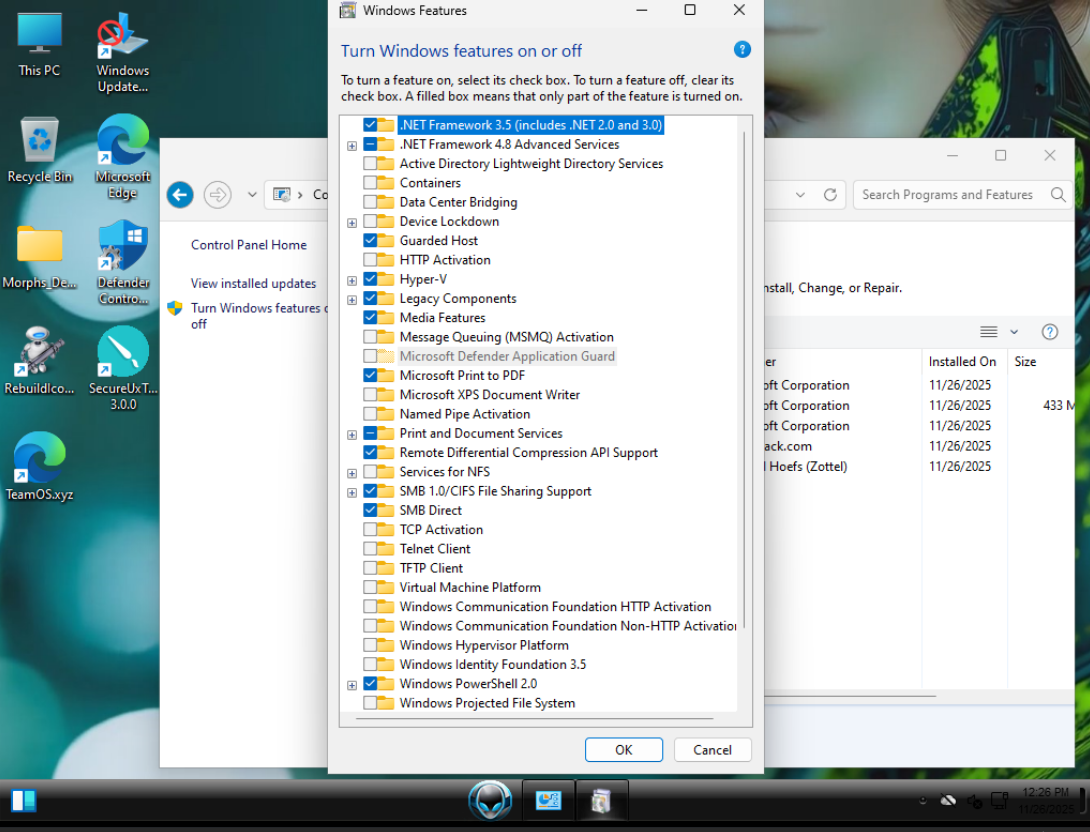1090x832 pixels.
Task: Click the features list vertical scrollbar
Action: click(743, 380)
